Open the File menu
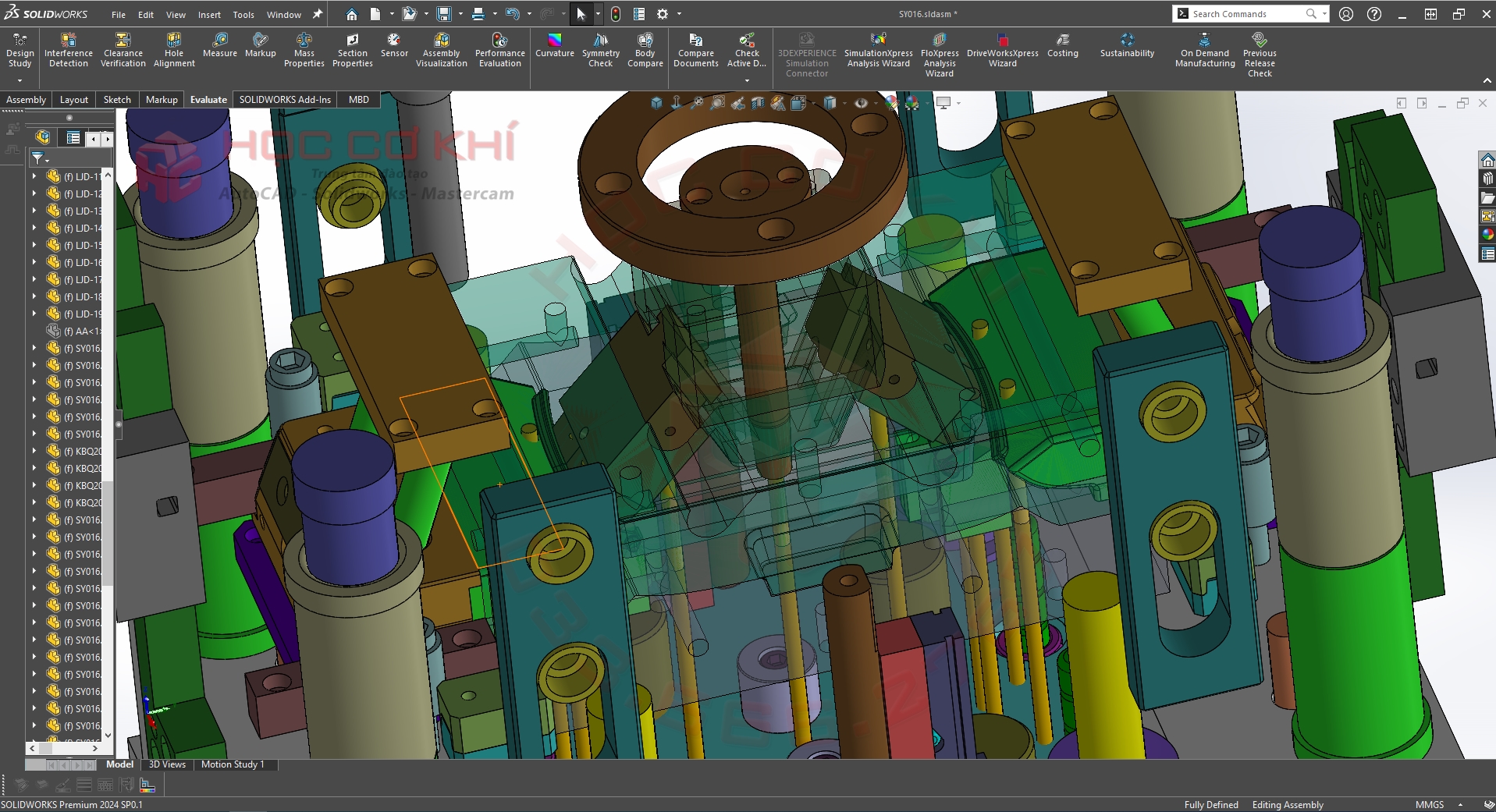Viewport: 1496px width, 812px height. click(x=119, y=15)
